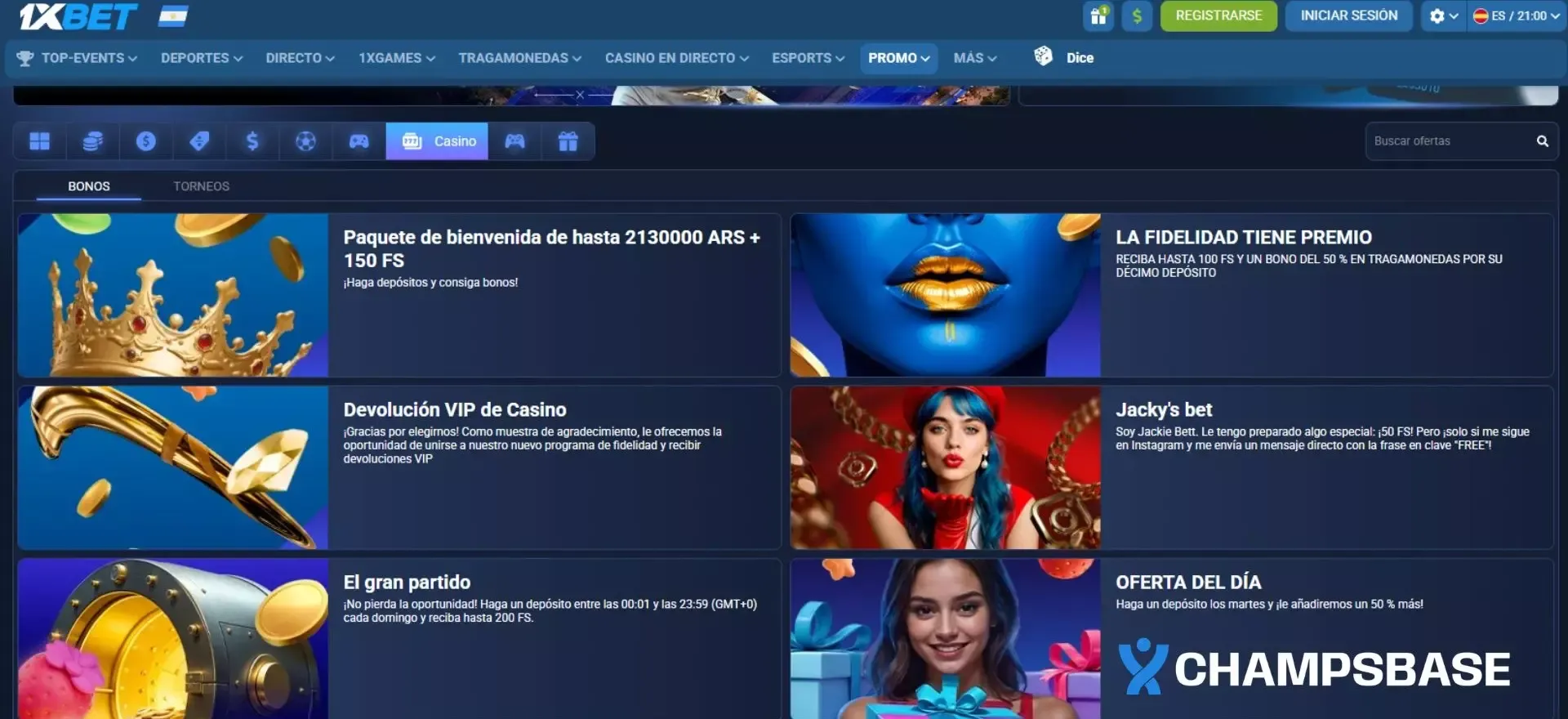Select the all-offers grid filter icon
The image size is (1568, 719).
[39, 141]
